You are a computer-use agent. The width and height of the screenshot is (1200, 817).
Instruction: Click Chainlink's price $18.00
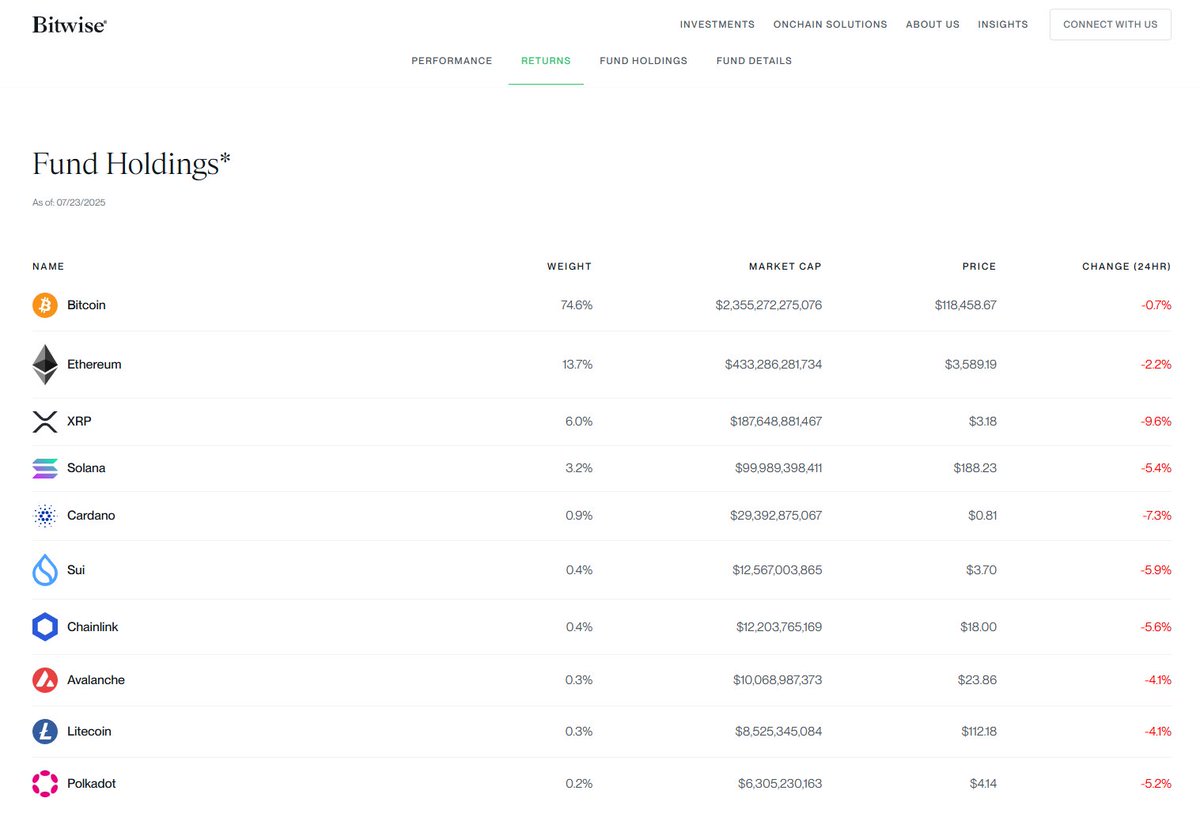pos(978,627)
